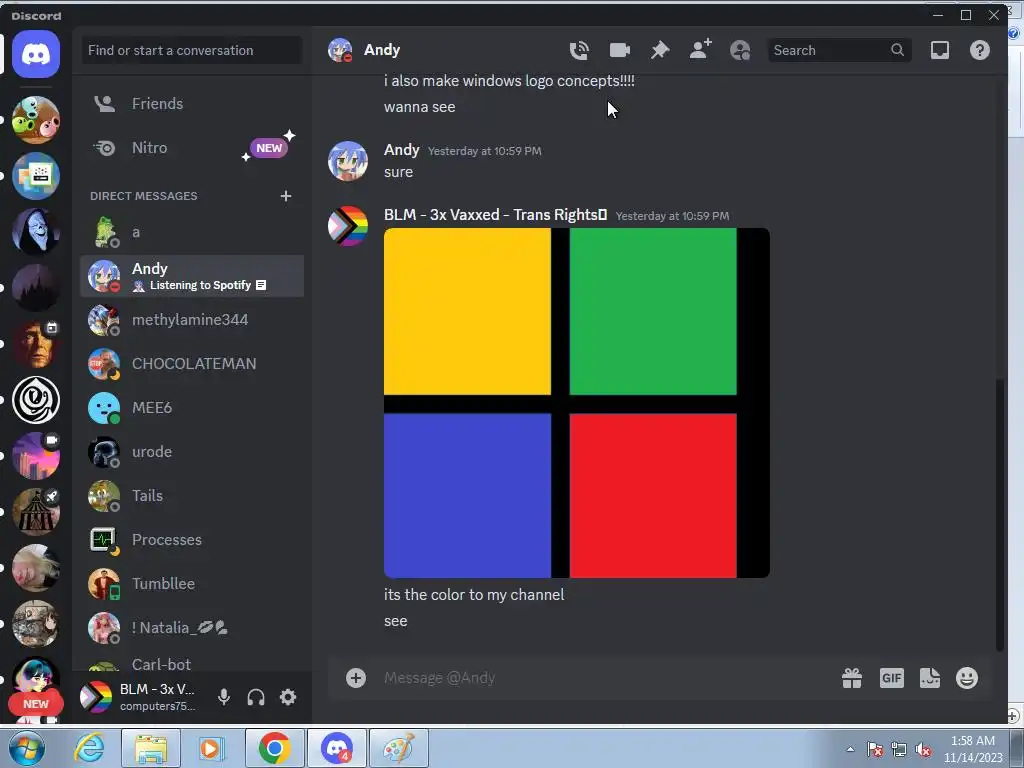Open Discord home direct messages button
1024x768 pixels.
(36, 54)
